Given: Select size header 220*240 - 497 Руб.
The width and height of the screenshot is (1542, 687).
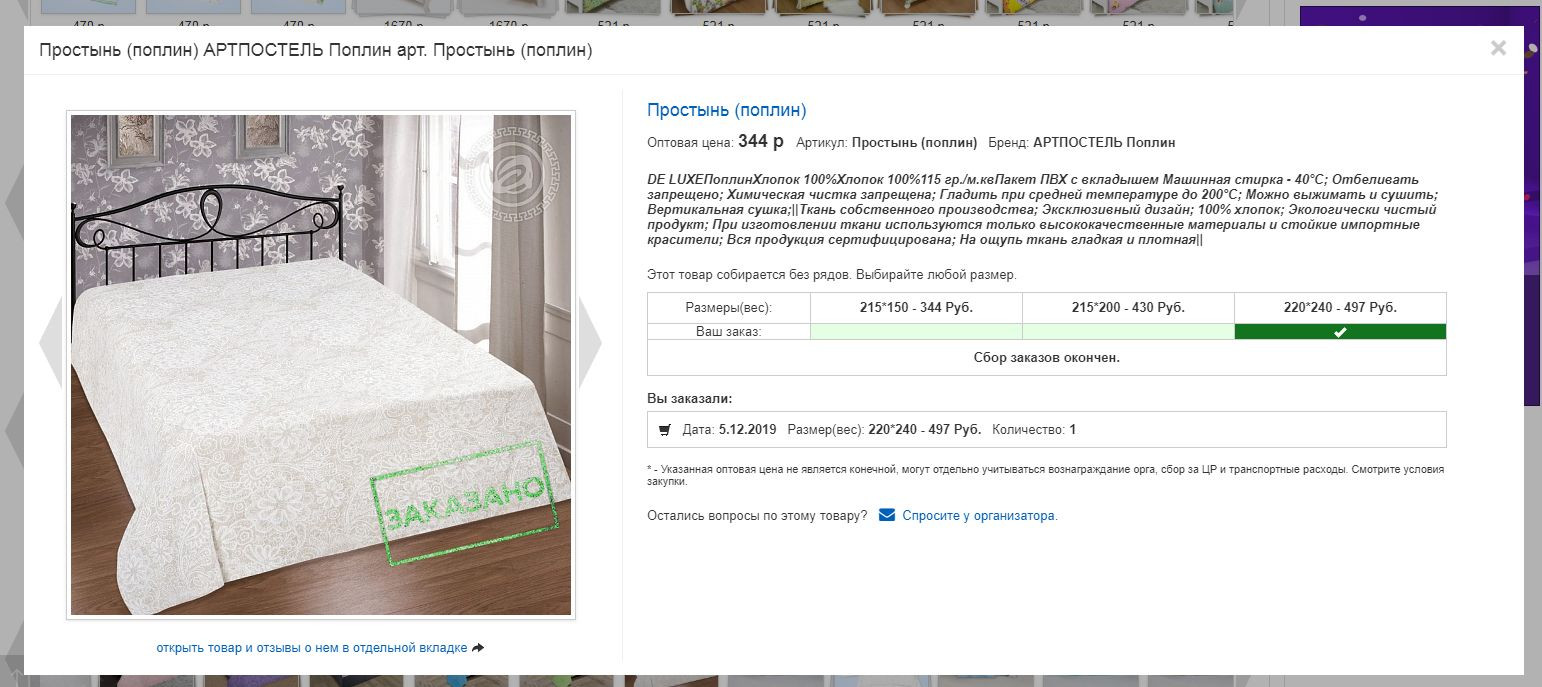Looking at the screenshot, I should point(1340,308).
